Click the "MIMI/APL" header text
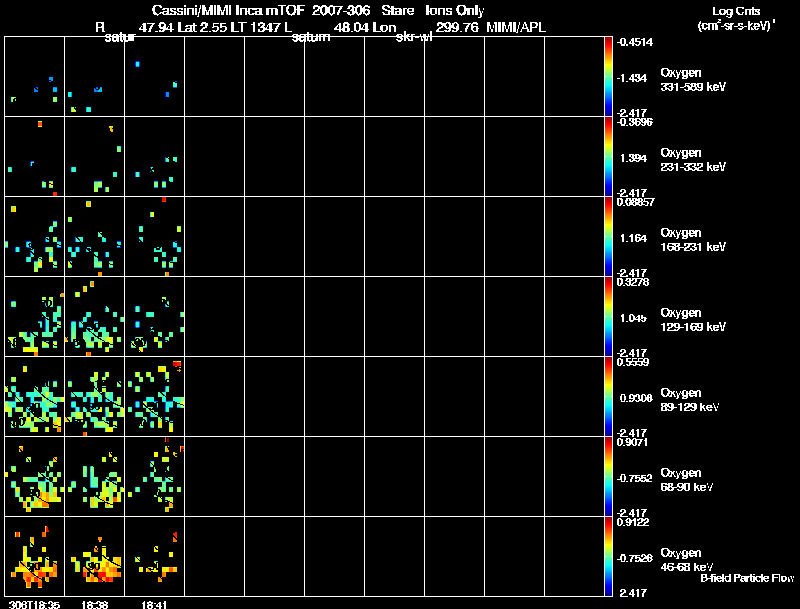 click(516, 28)
